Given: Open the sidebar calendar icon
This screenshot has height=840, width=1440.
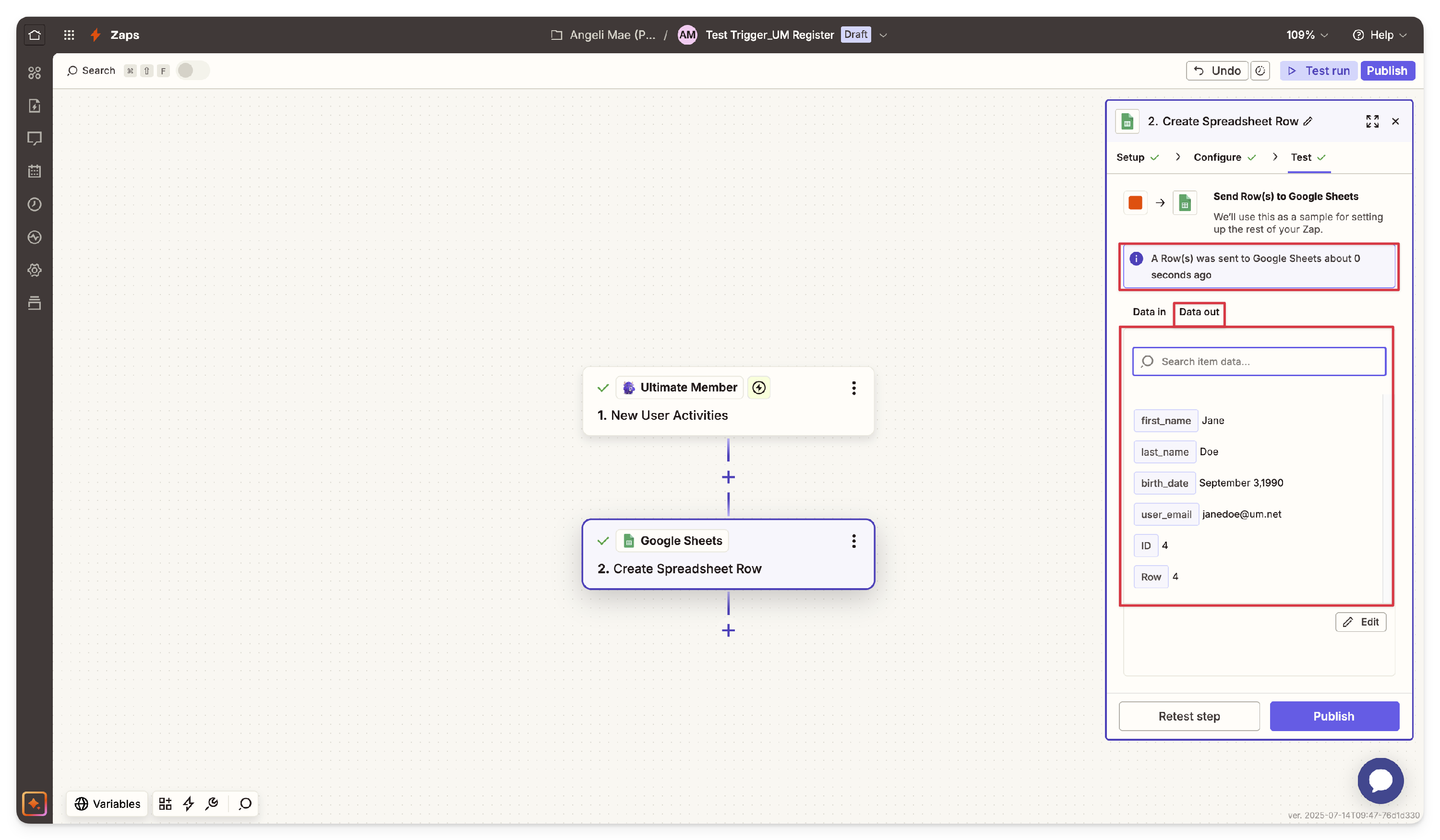Looking at the screenshot, I should pyautogui.click(x=34, y=171).
